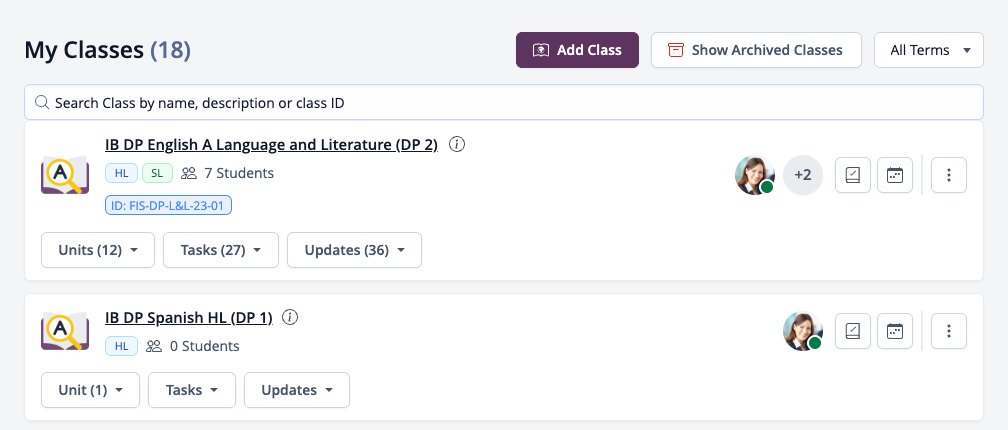The image size is (1008, 430).
Task: Open IB DP English A Language and Literature link
Action: tap(271, 145)
